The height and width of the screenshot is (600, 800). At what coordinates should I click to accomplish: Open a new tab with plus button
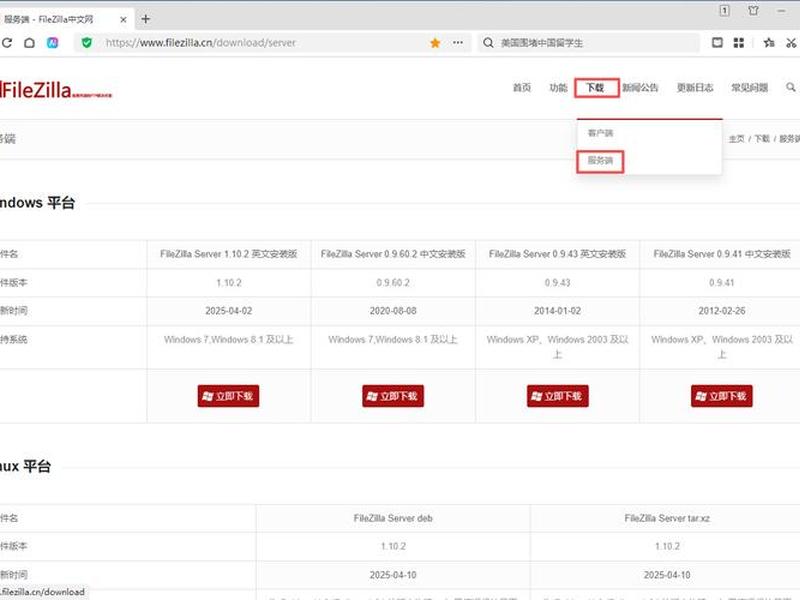(146, 19)
